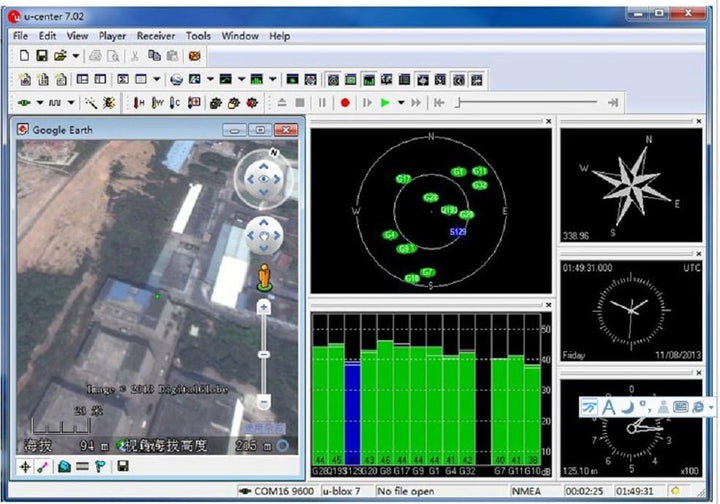The image size is (720, 504).
Task: Click the flag placemark icon under Google Earth map
Action: click(100, 467)
